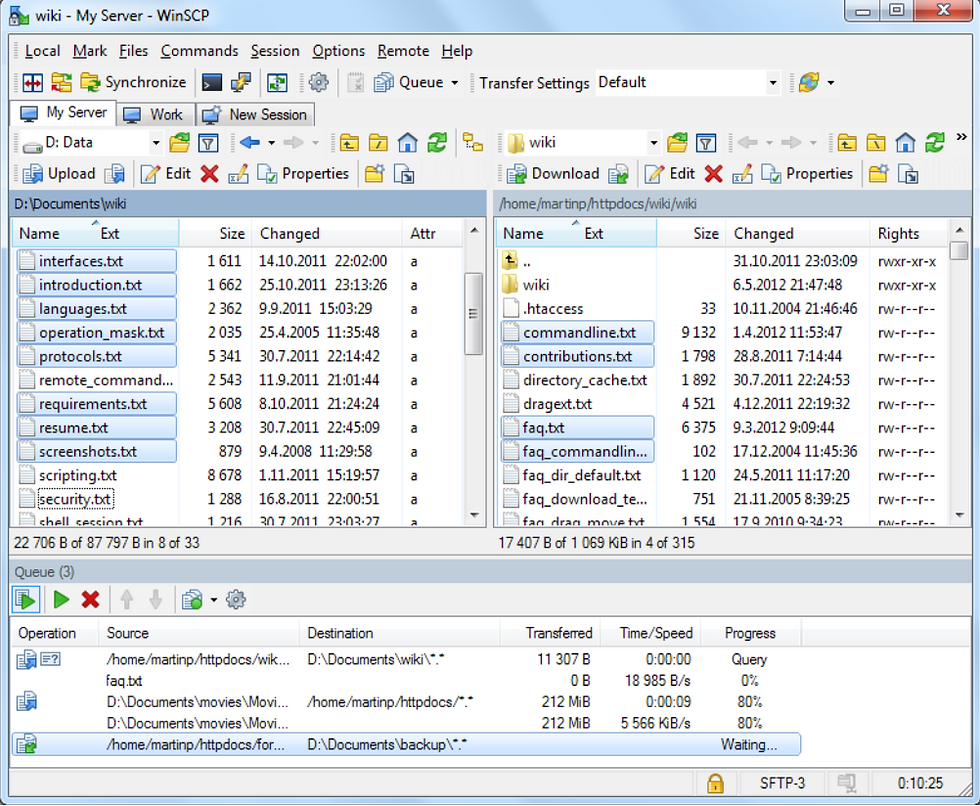This screenshot has height=806, width=980.
Task: Expand local back history dropdown arrow
Action: click(x=271, y=143)
